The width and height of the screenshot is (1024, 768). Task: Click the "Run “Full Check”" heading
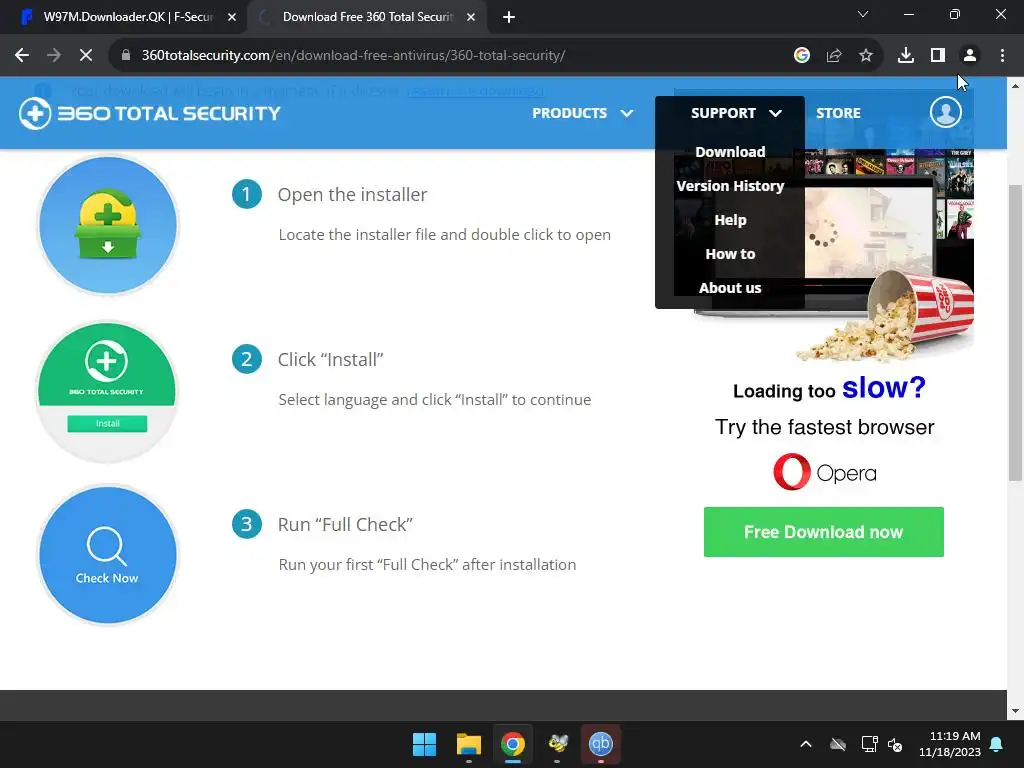point(345,524)
